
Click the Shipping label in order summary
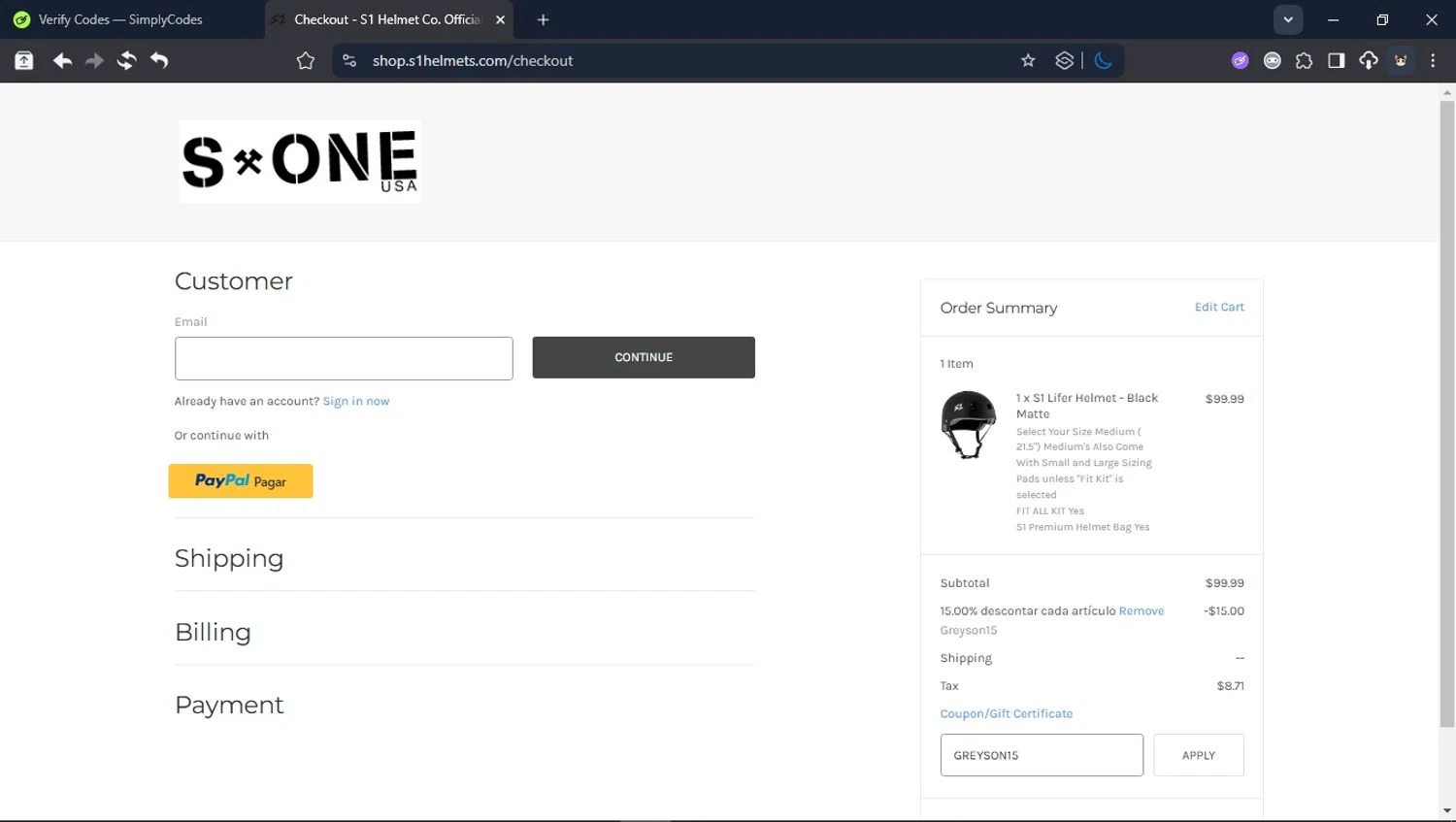tap(966, 658)
